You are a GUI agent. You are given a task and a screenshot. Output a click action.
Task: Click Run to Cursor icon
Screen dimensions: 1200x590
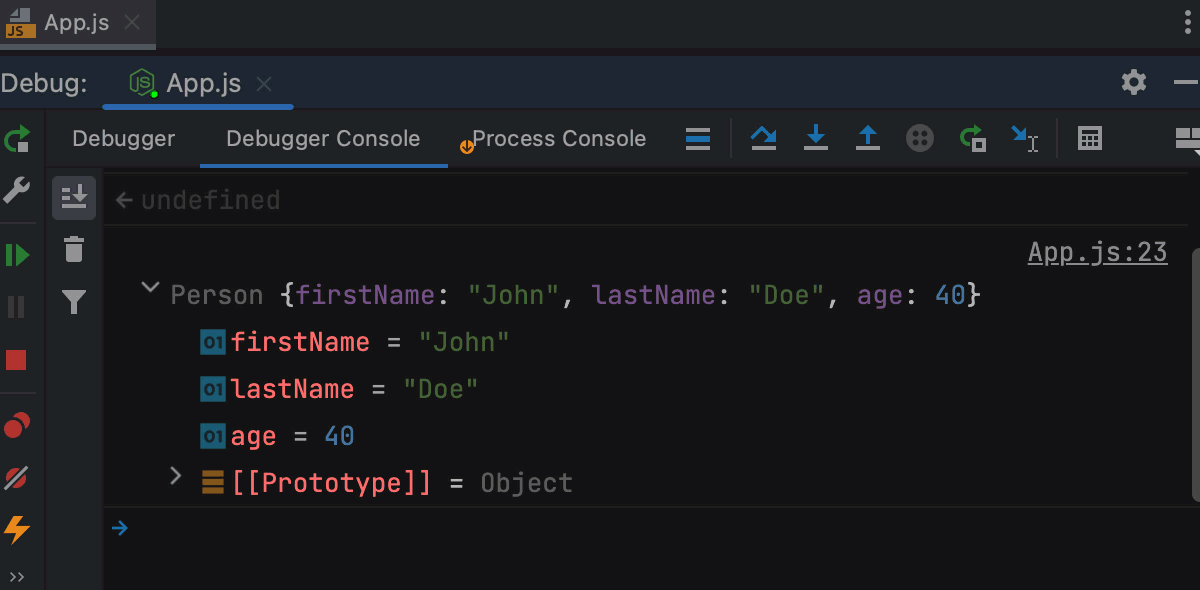coord(1024,138)
